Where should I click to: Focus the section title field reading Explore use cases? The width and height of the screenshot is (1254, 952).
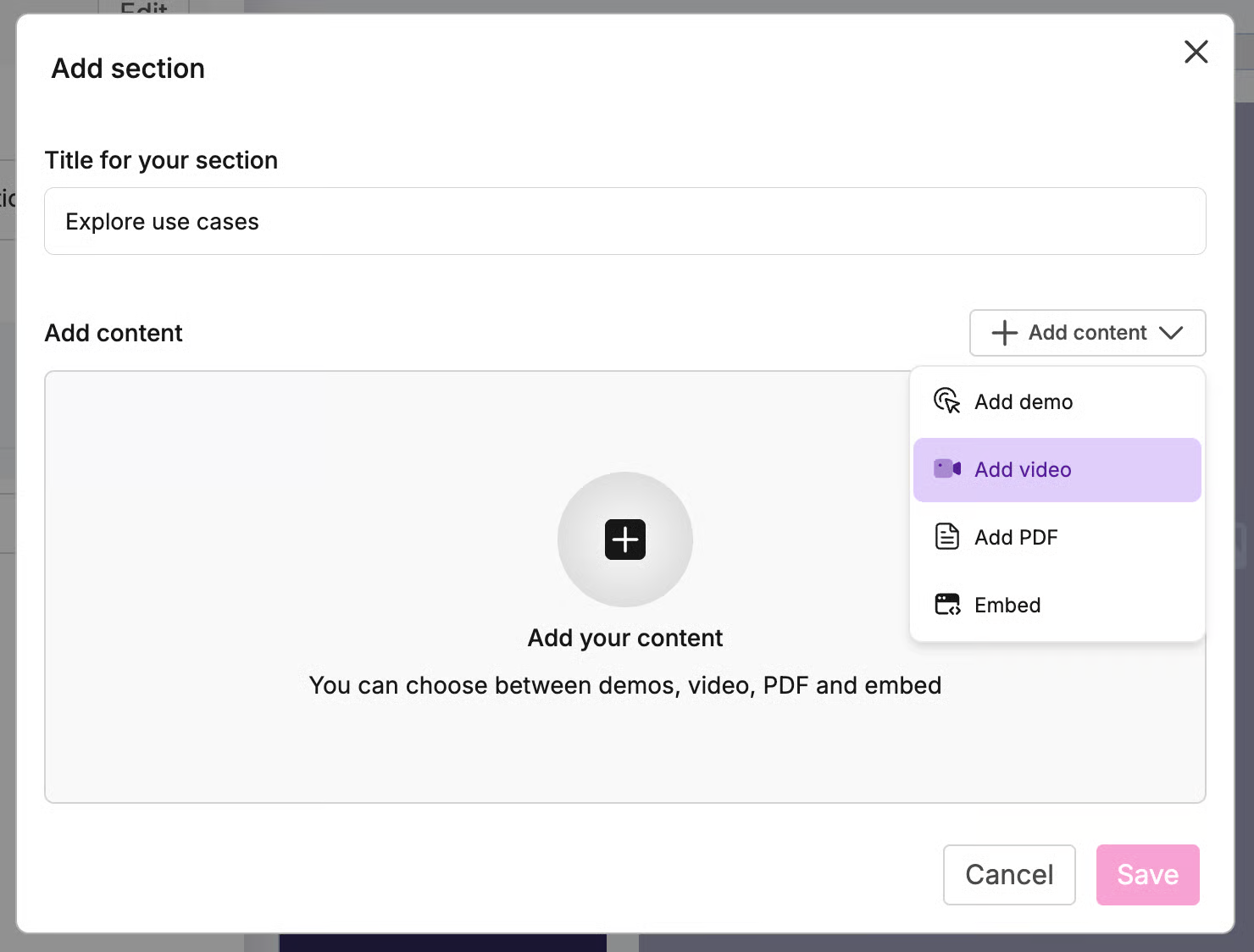tap(624, 222)
